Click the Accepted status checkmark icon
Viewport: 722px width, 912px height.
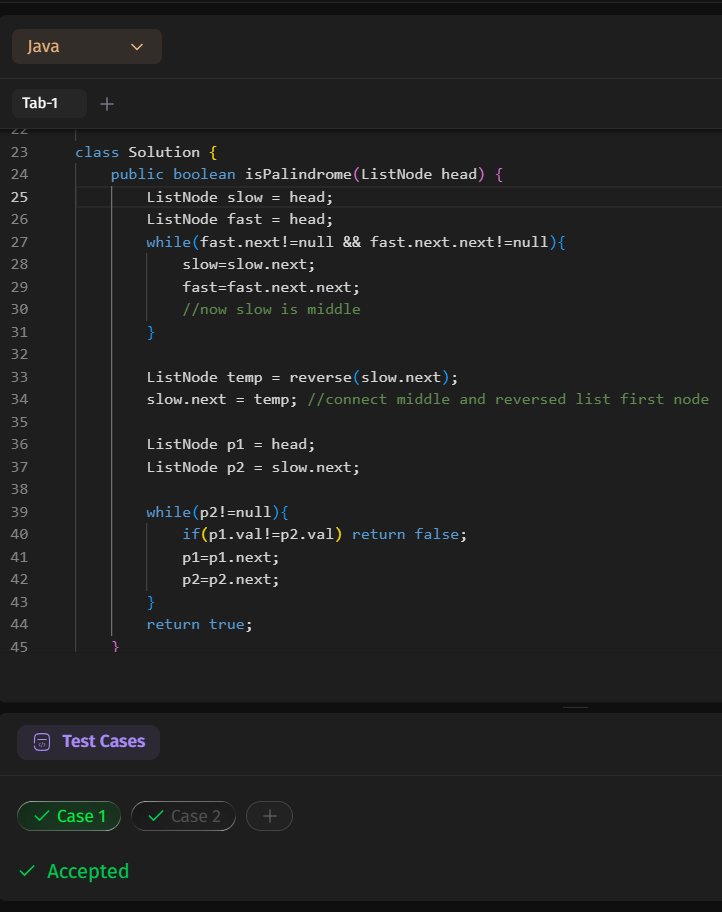27,871
